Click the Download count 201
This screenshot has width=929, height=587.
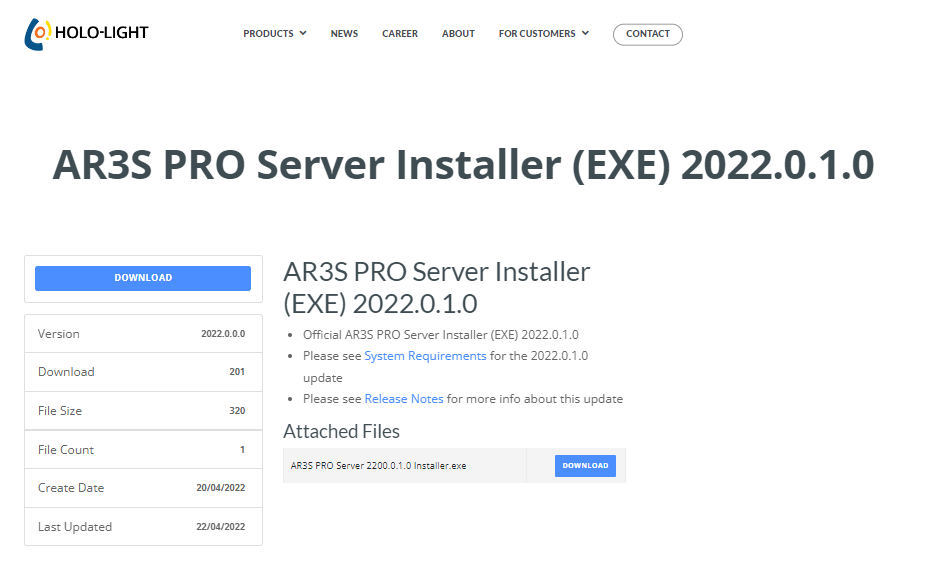(237, 371)
